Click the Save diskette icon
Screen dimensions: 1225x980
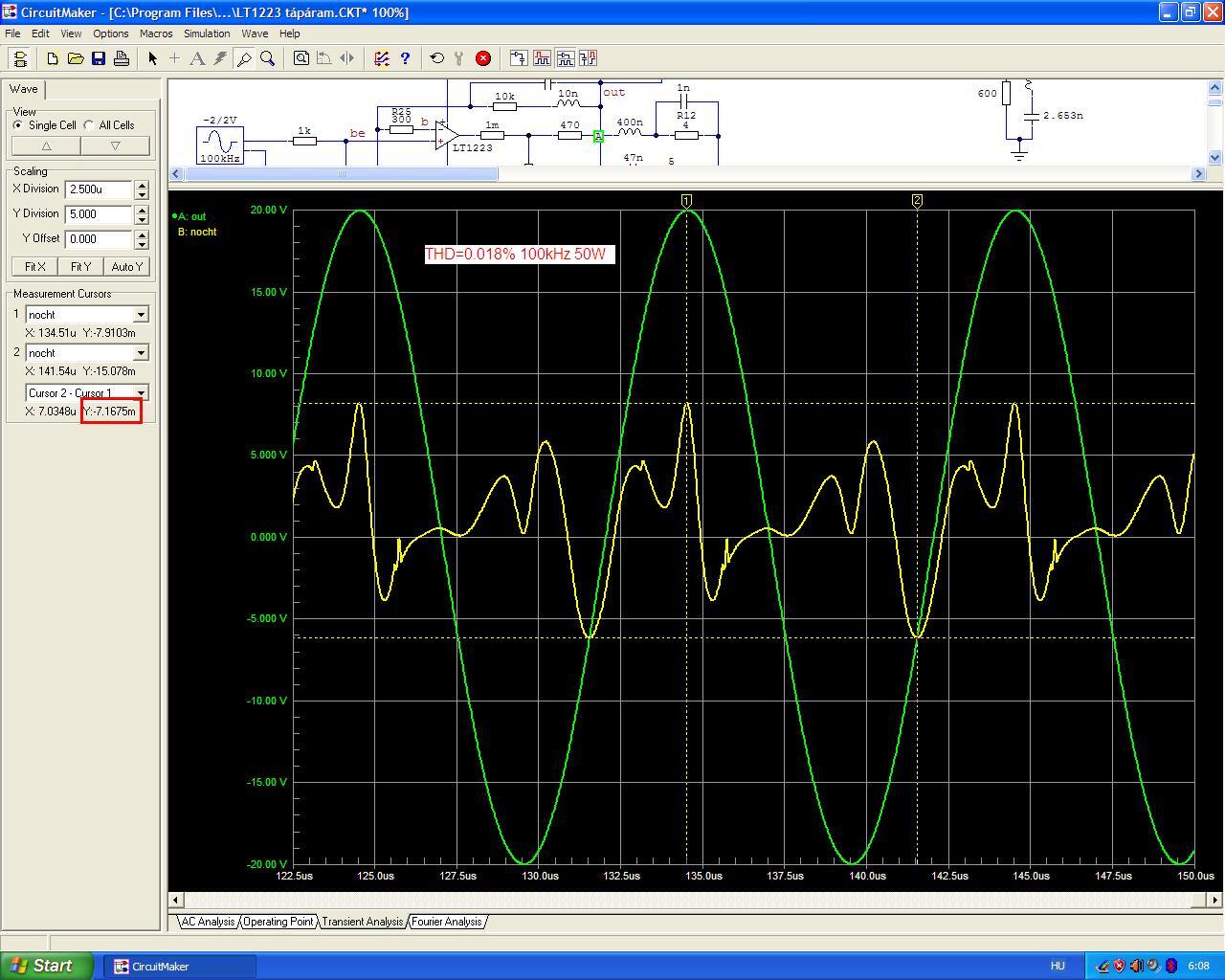[x=99, y=58]
